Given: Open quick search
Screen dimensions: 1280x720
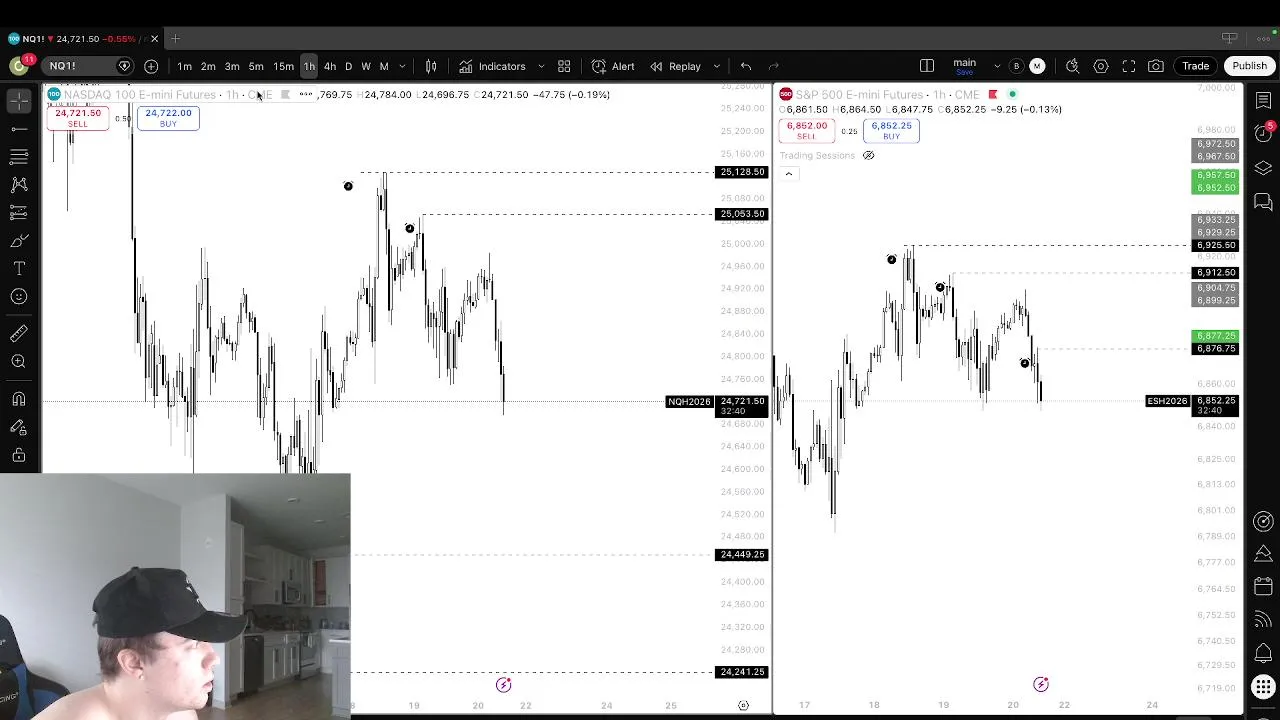Looking at the screenshot, I should (1072, 66).
